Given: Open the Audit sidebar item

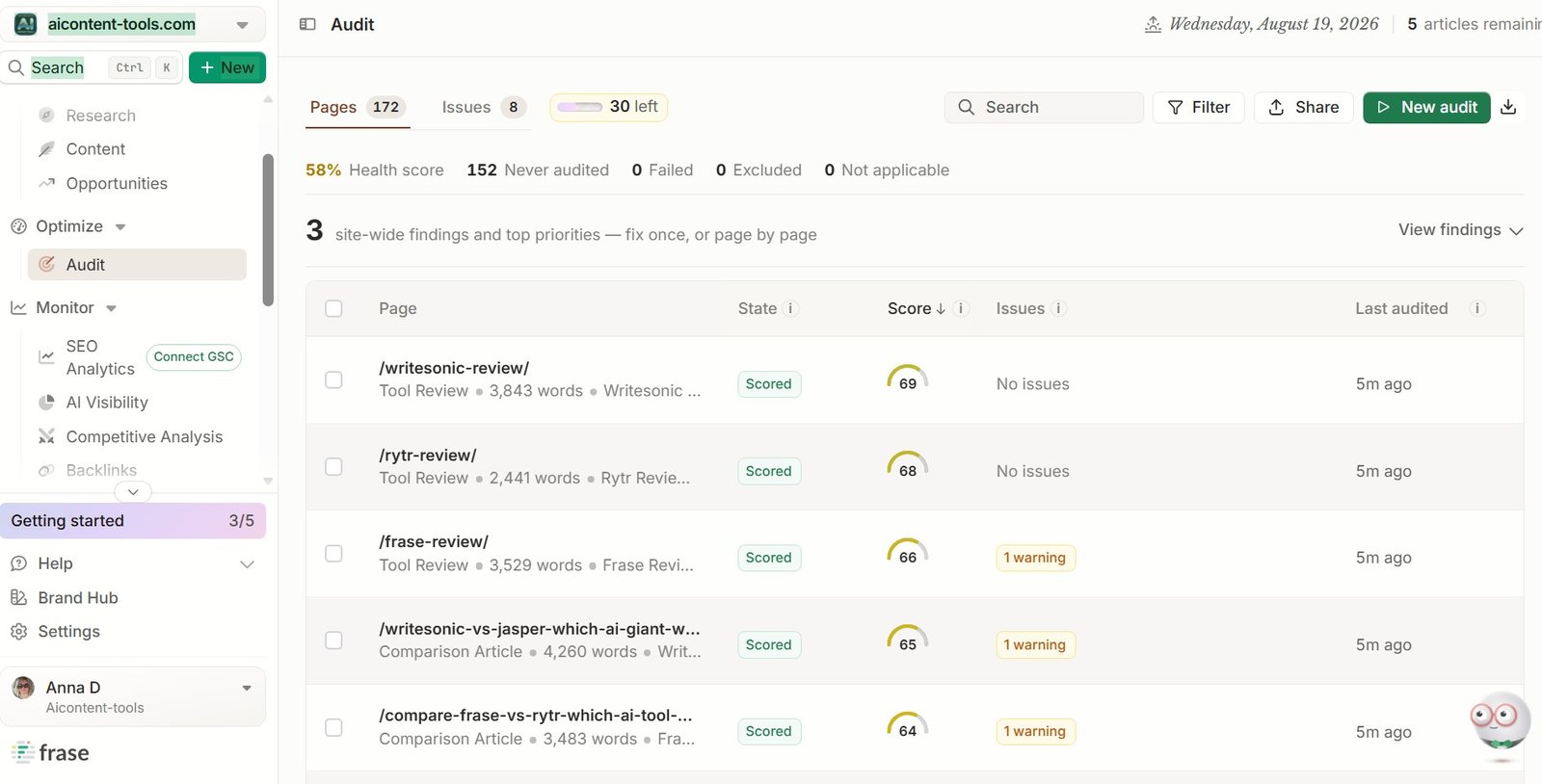Looking at the screenshot, I should (x=137, y=265).
